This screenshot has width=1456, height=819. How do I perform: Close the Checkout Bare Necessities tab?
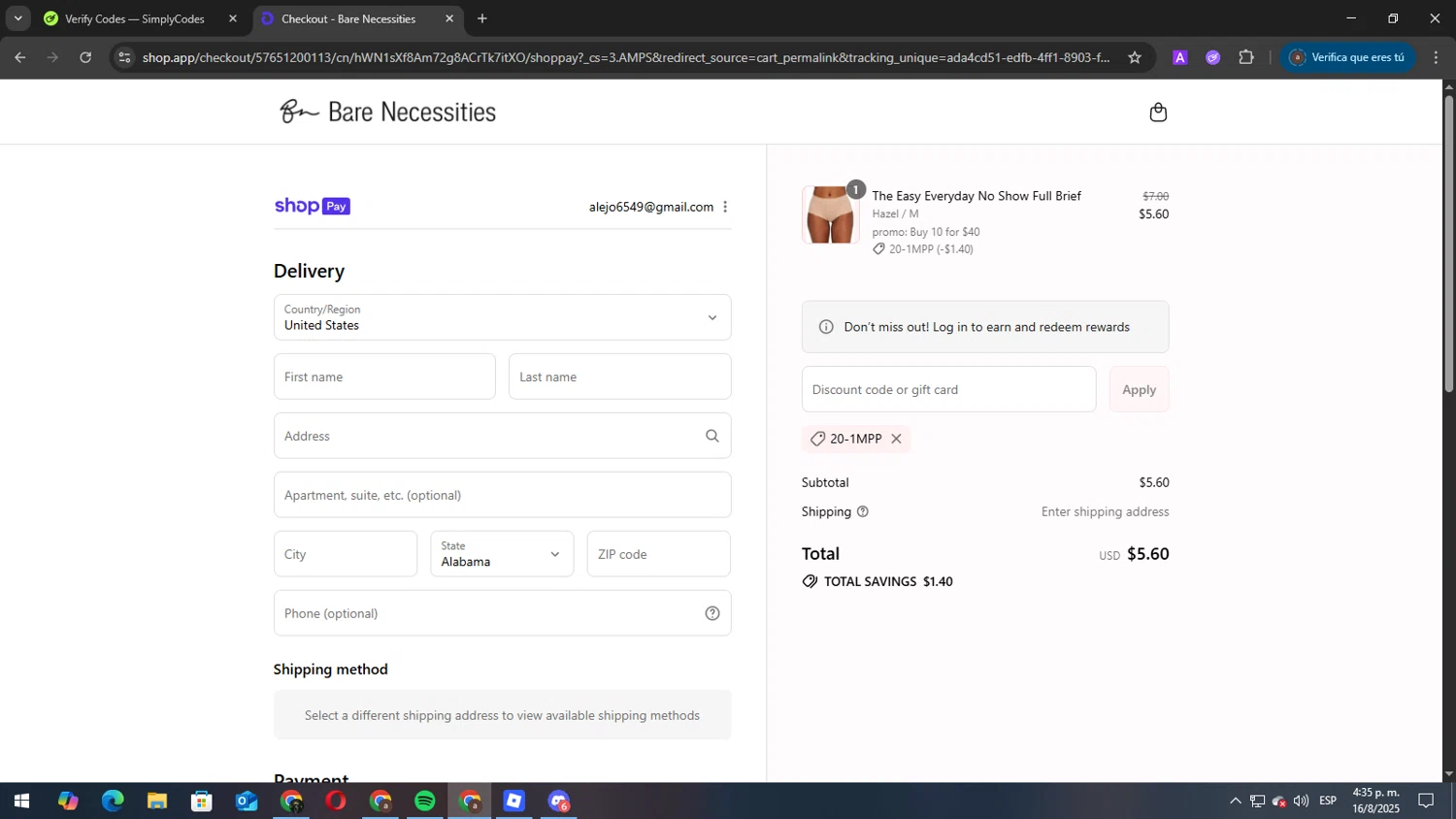(449, 18)
